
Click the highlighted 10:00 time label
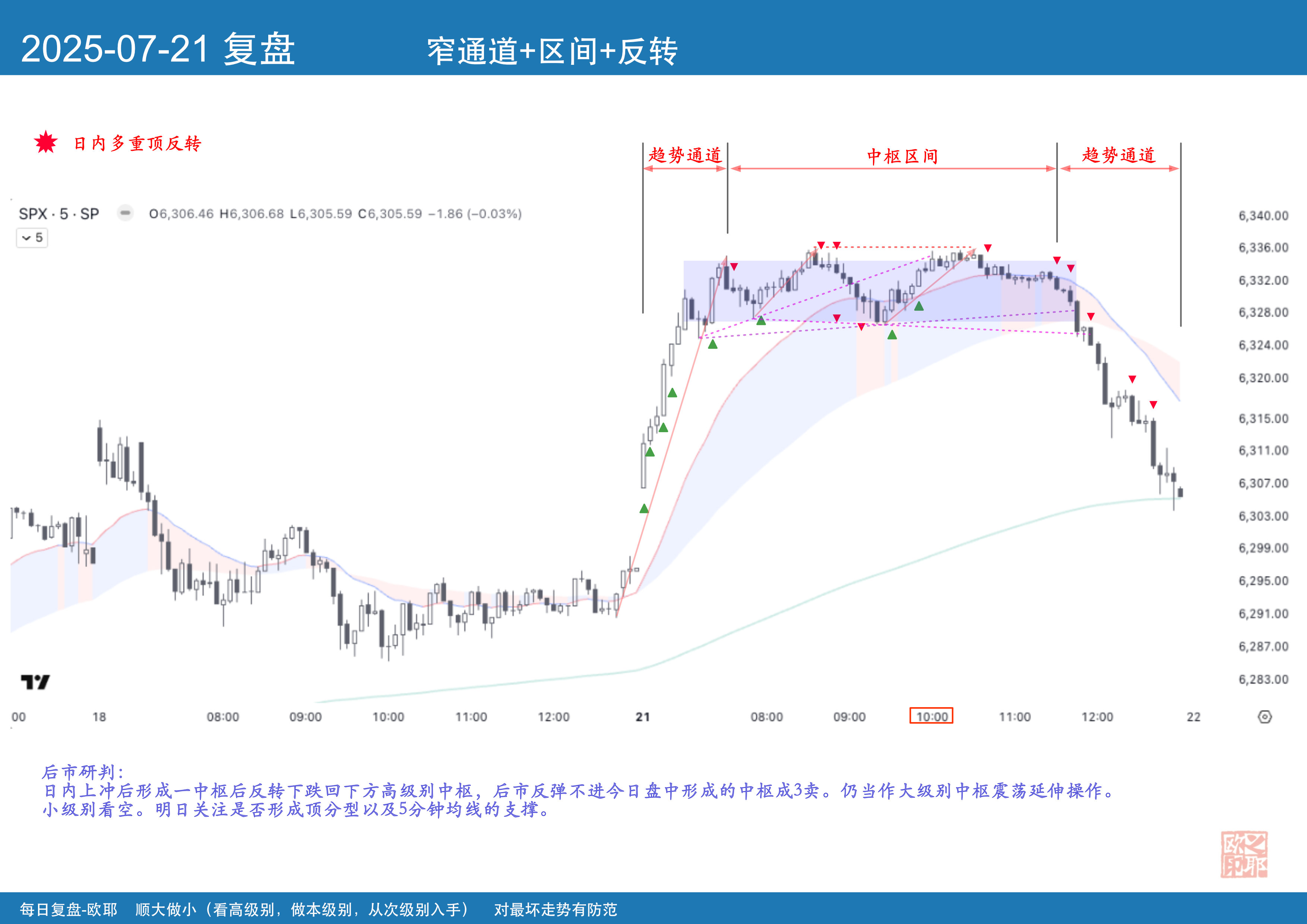pyautogui.click(x=931, y=716)
